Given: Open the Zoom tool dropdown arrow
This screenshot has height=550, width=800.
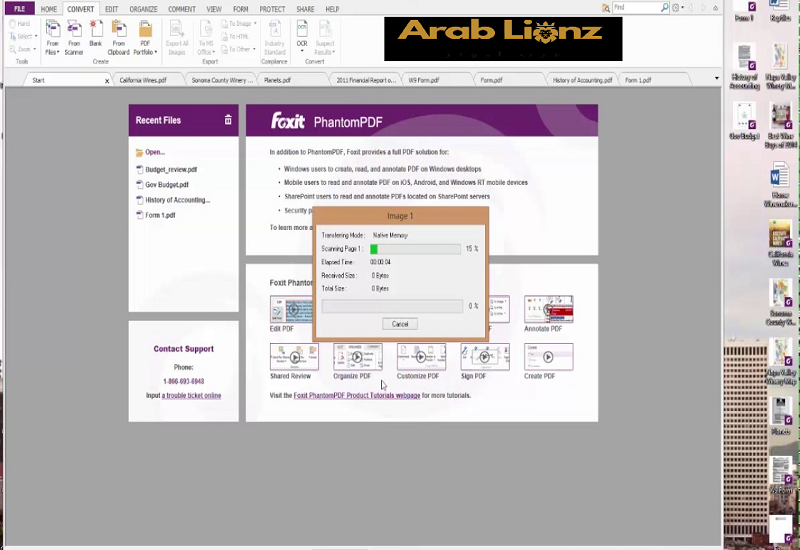Looking at the screenshot, I should tap(35, 49).
